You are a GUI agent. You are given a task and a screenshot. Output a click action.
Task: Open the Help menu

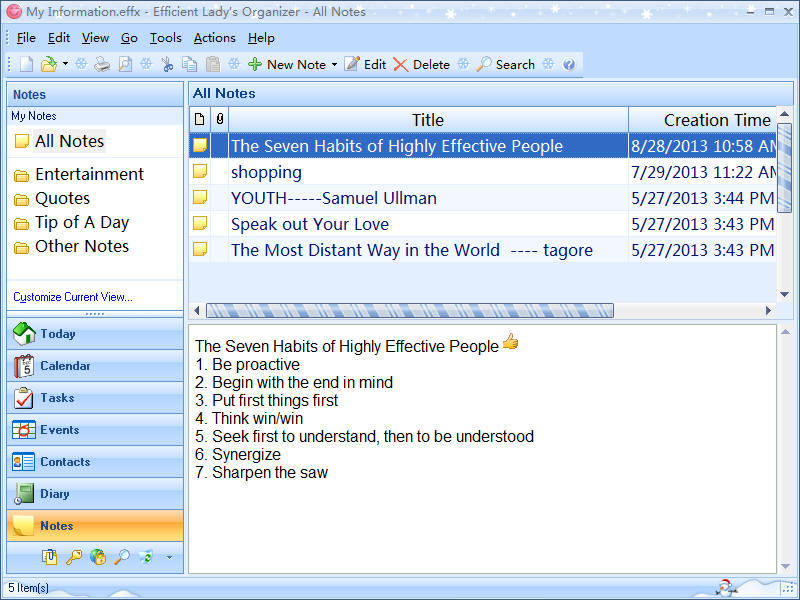(261, 38)
